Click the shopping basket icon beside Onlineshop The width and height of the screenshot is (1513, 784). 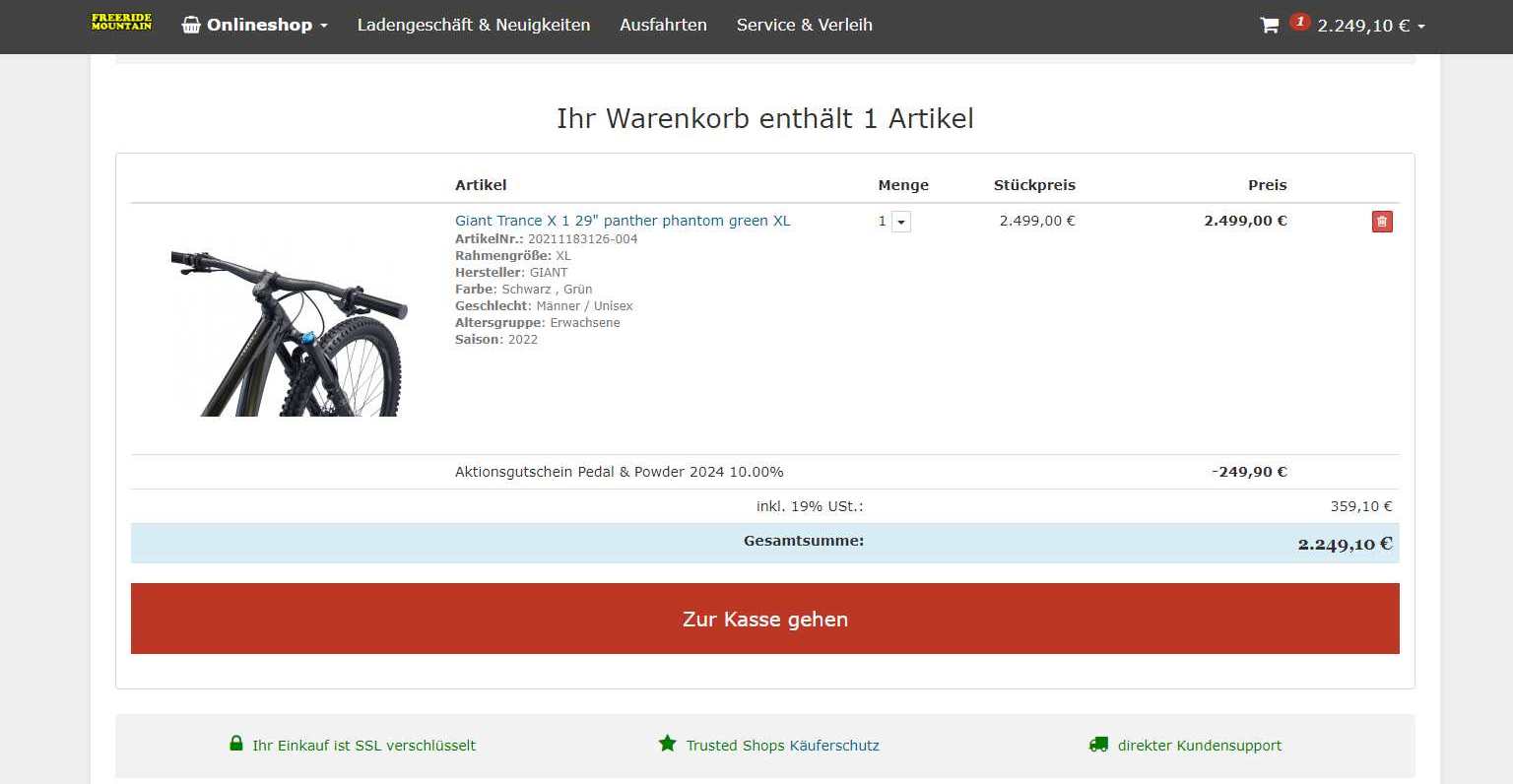pos(191,26)
